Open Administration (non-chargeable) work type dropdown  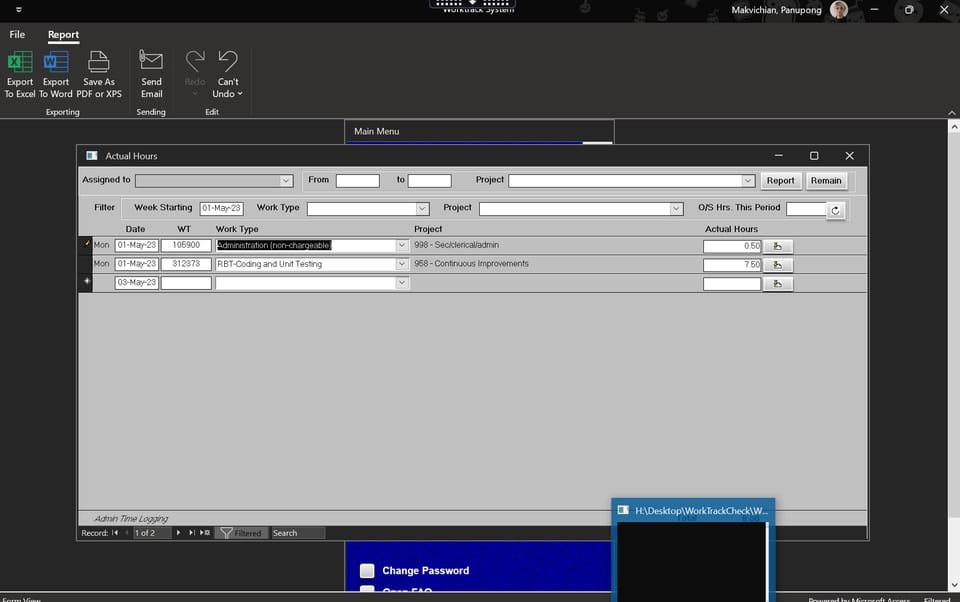click(x=402, y=246)
